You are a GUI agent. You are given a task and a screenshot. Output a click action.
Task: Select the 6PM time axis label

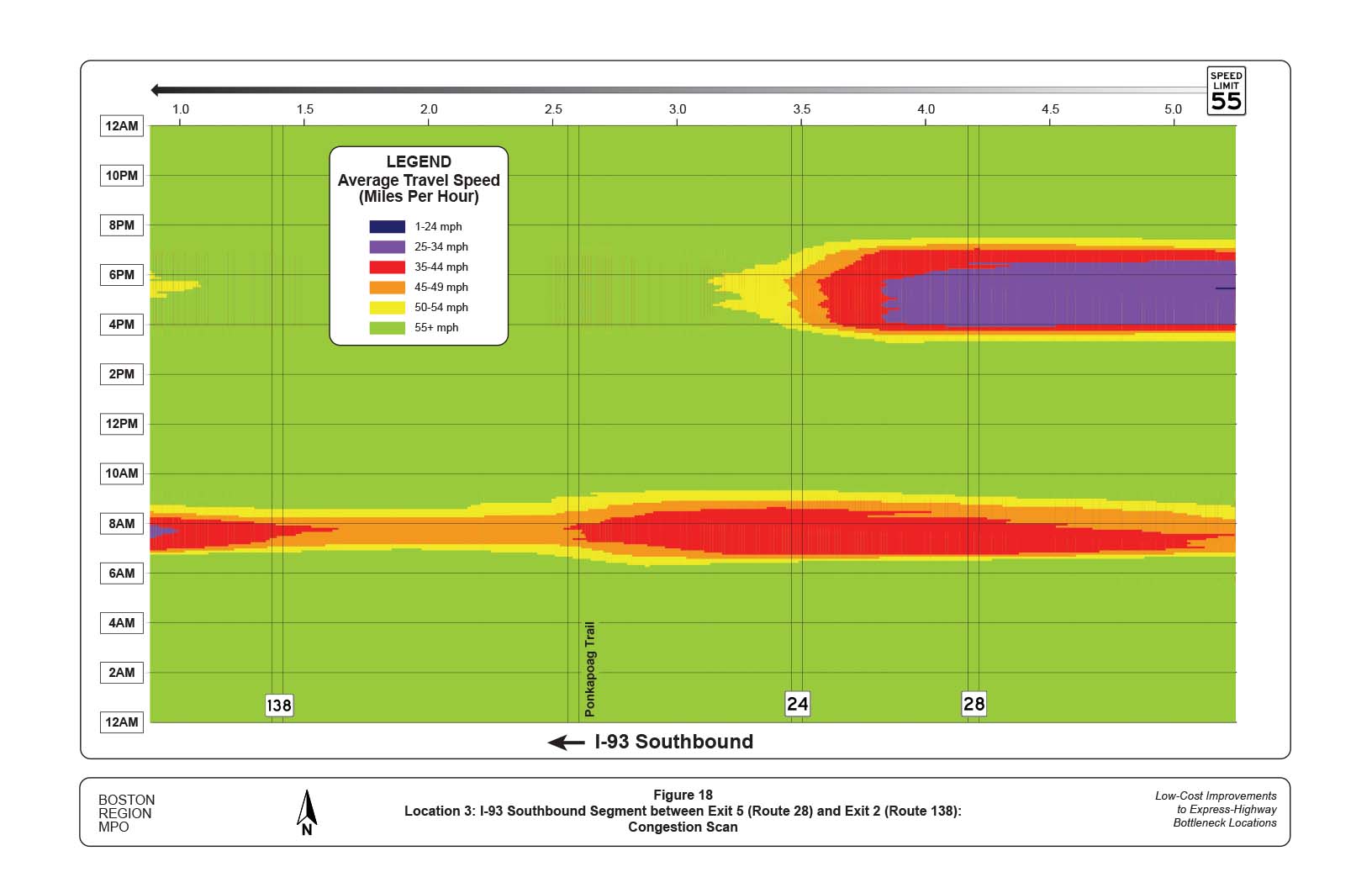tap(121, 275)
